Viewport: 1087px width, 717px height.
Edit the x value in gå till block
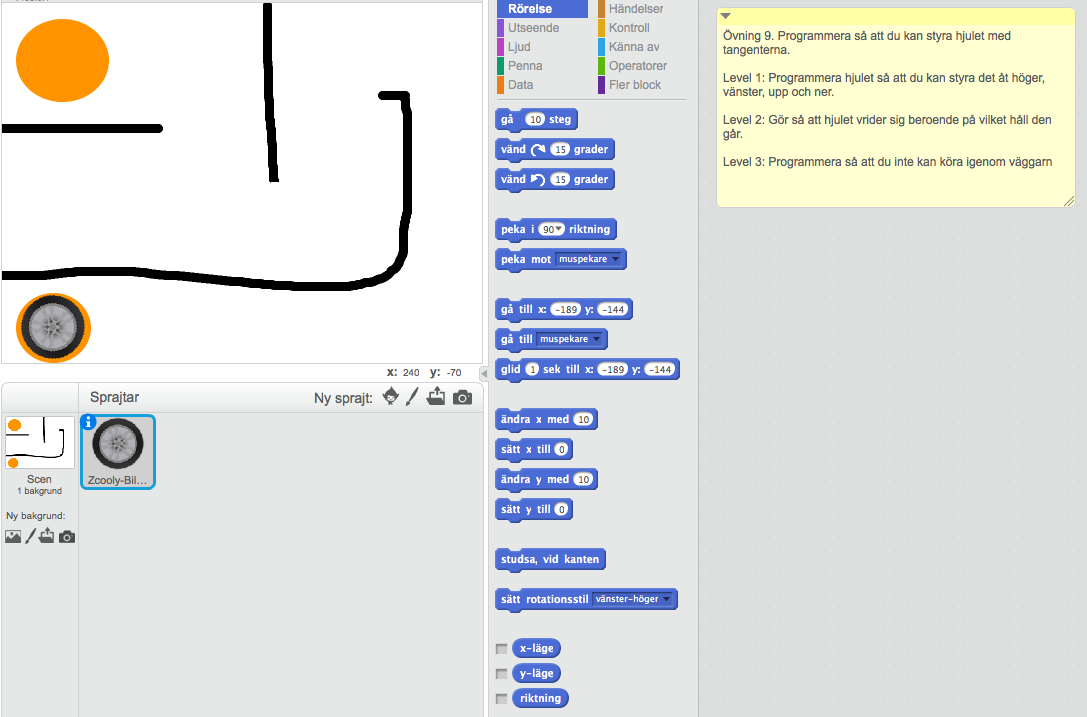(566, 309)
